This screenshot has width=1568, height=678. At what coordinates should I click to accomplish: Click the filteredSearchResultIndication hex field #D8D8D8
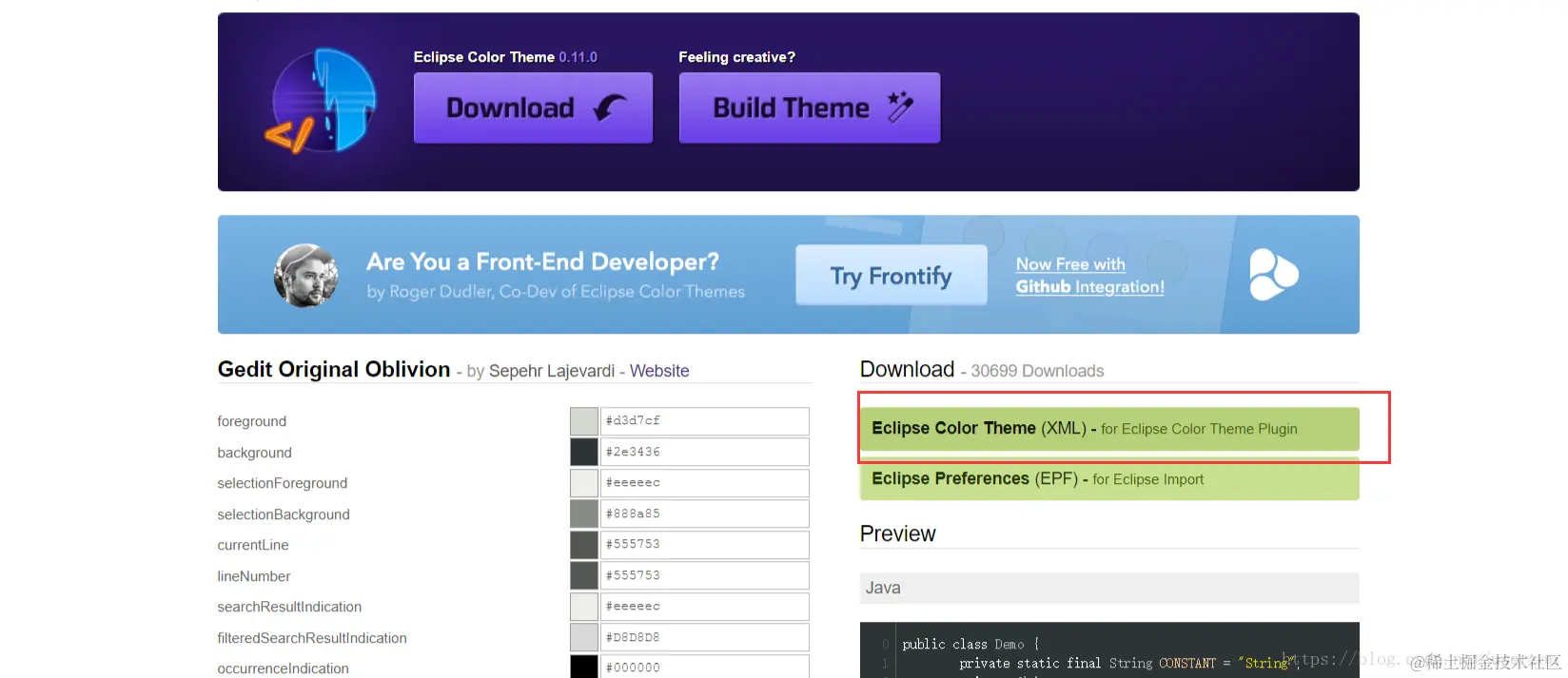point(705,637)
